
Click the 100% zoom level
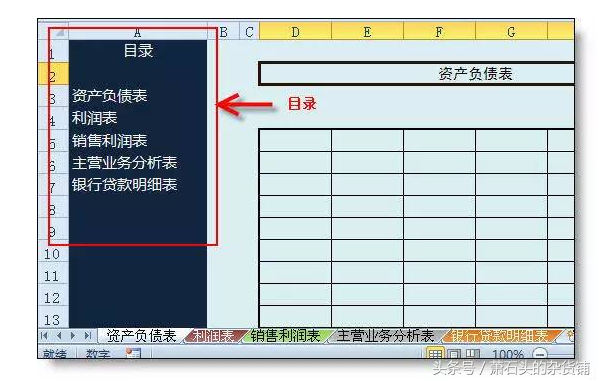508,354
